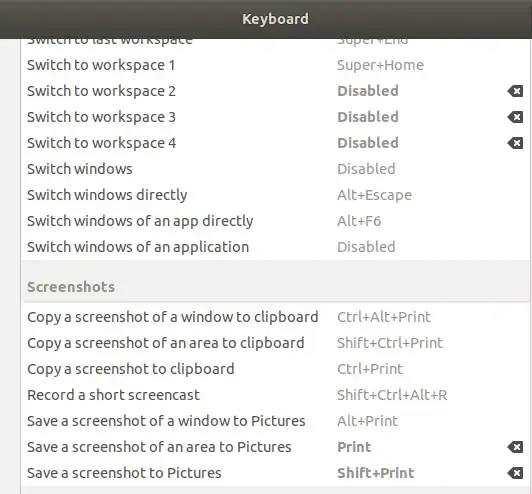
Task: Click the Ctrl+Alt+Print shortcut value
Action: 384,317
